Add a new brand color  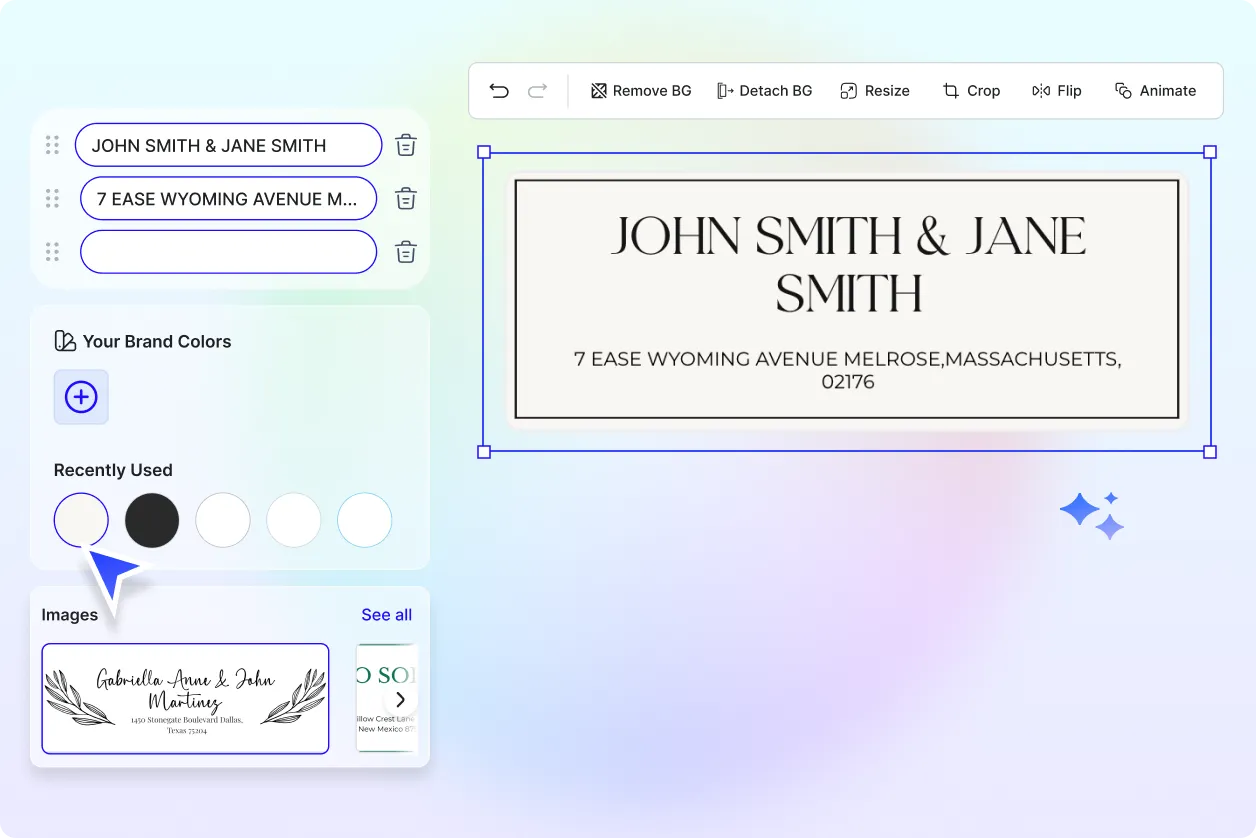[x=81, y=397]
